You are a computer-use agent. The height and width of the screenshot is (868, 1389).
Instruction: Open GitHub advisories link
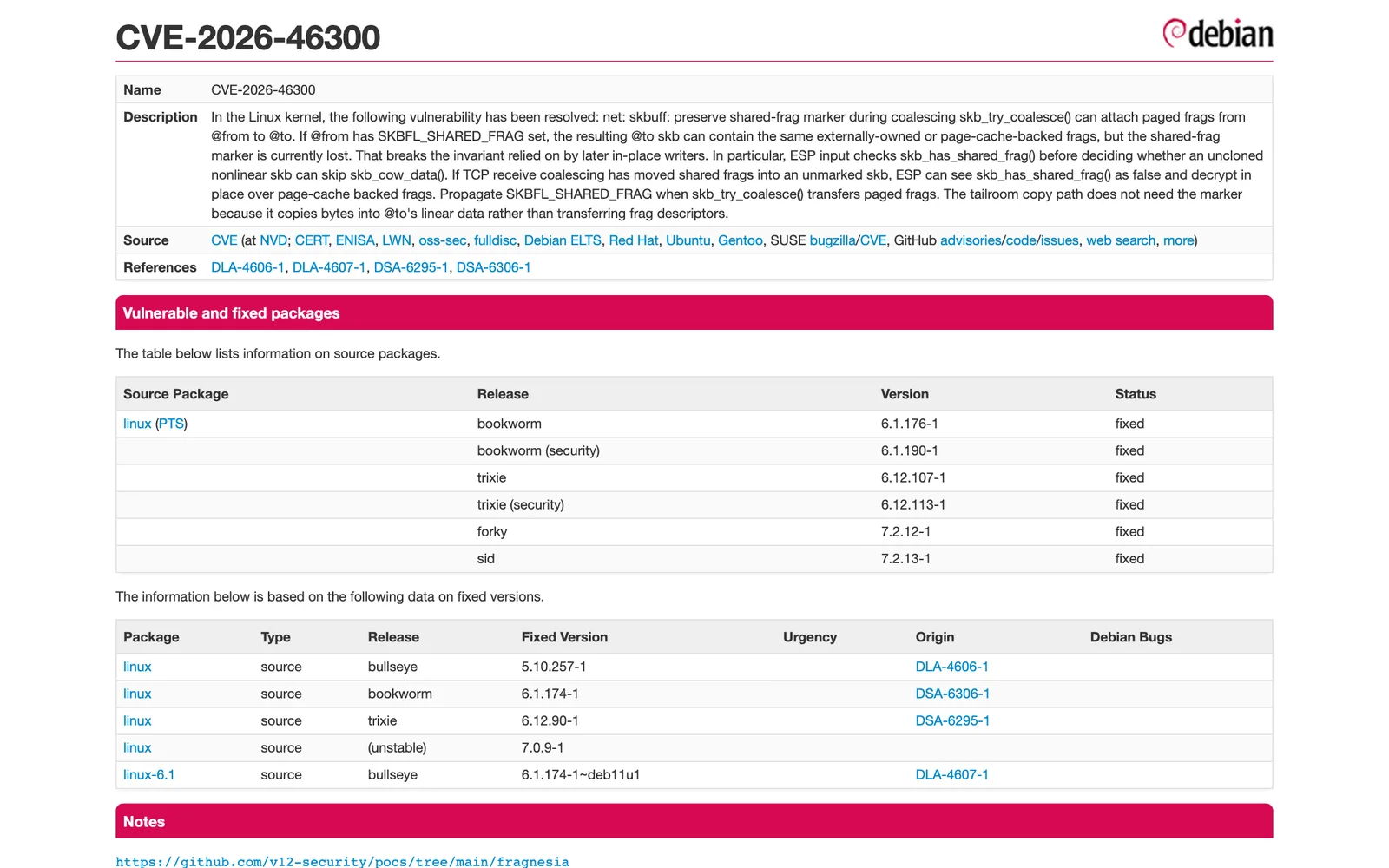(971, 240)
